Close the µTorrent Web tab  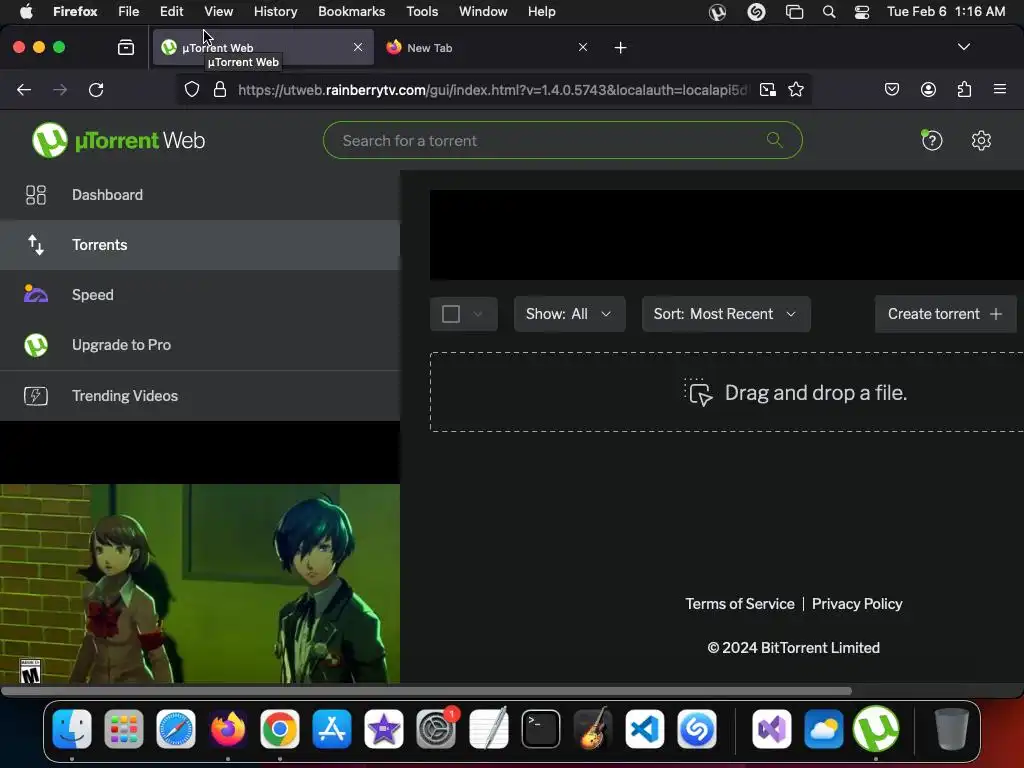click(358, 47)
